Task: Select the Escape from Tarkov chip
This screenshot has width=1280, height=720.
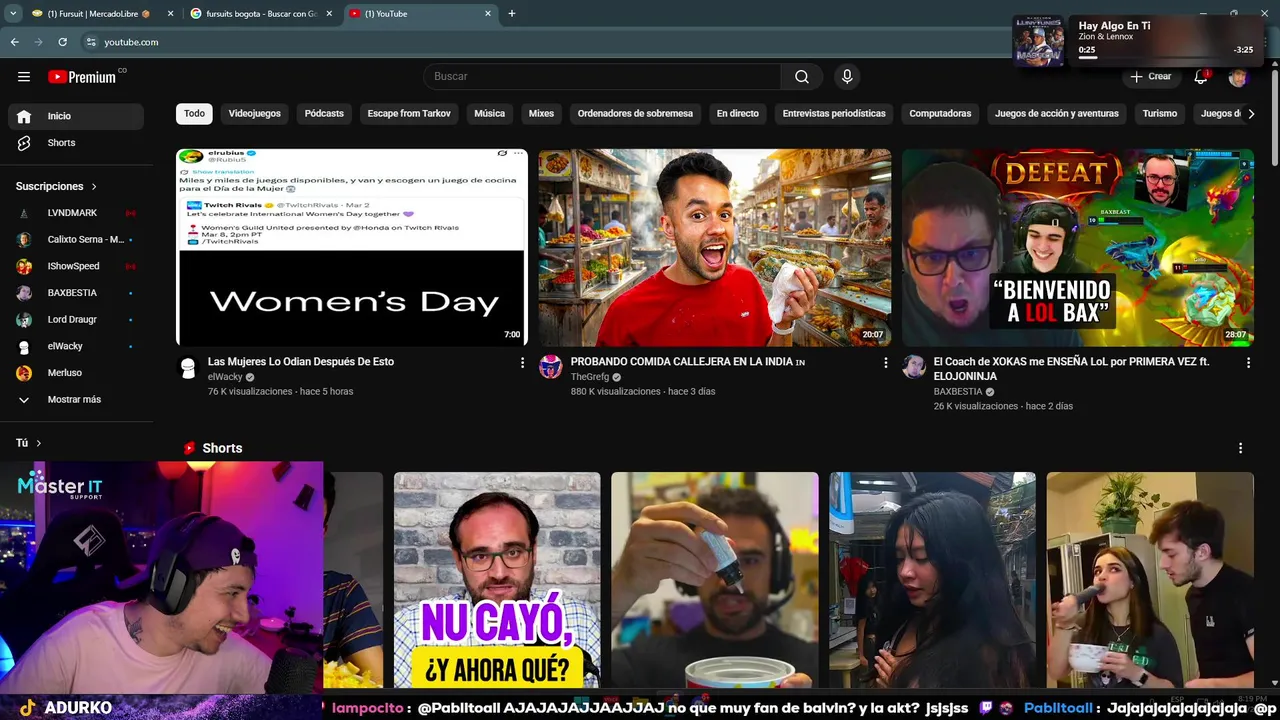Action: tap(409, 114)
